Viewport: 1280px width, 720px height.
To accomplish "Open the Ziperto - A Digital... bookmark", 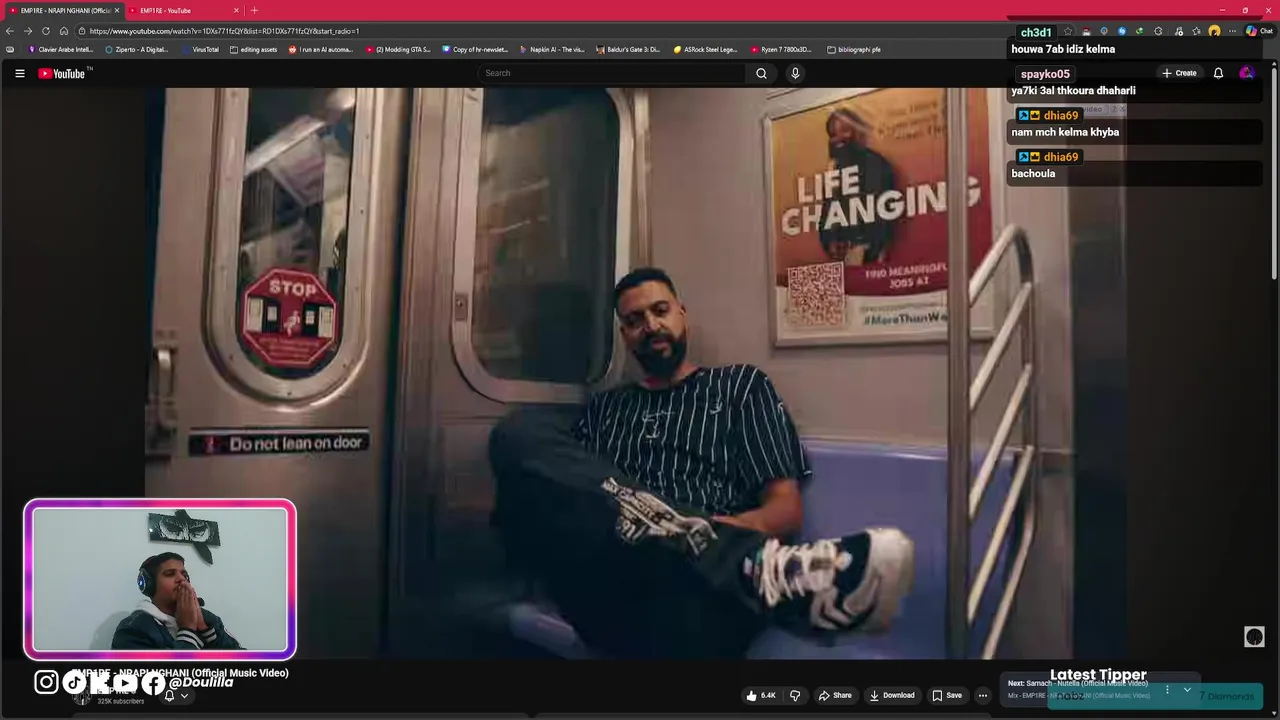I will 137,49.
